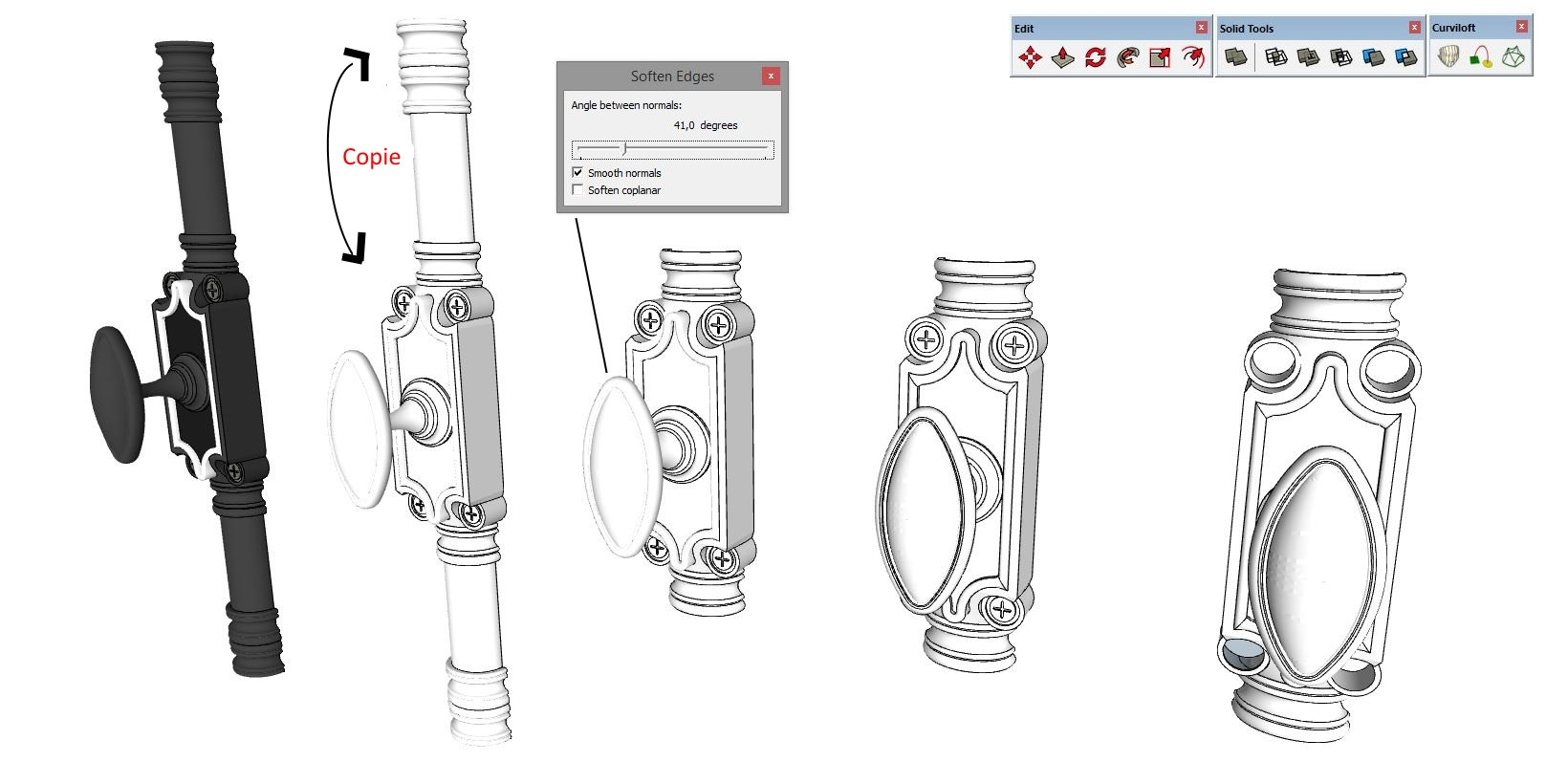1546x784 pixels.
Task: Select the Scale tool
Action: click(1160, 58)
